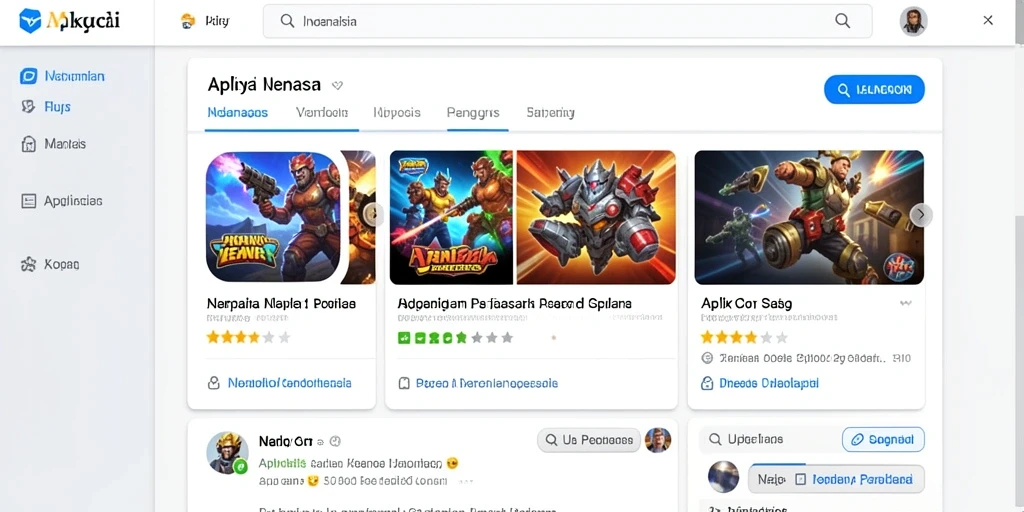Screen dimensions: 1024x512
Task: Close the window with the X
Action: pyautogui.click(x=988, y=21)
